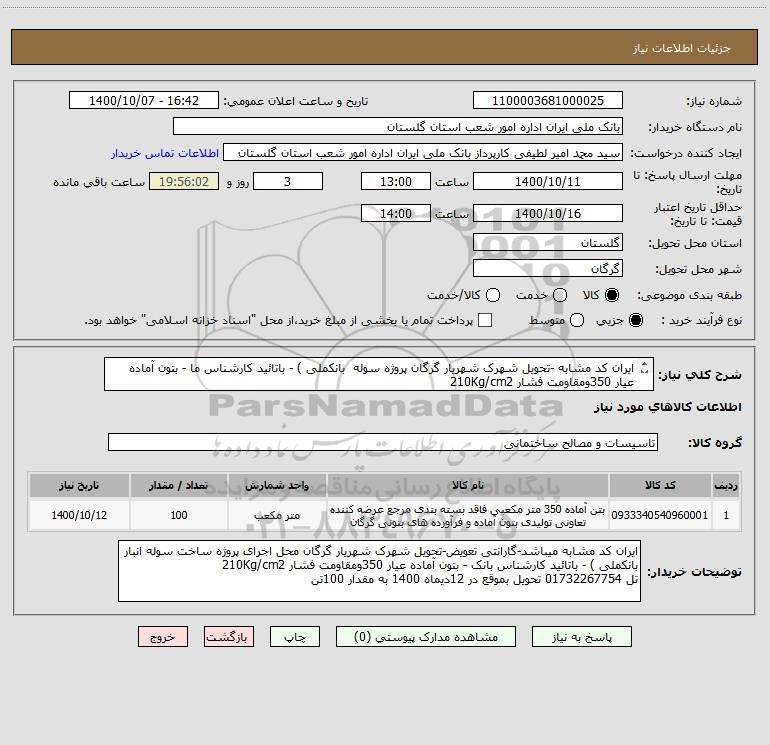Image resolution: width=770 pixels, height=745 pixels.
Task: Click the 'کد کالا' column header
Action: pyautogui.click(x=660, y=485)
